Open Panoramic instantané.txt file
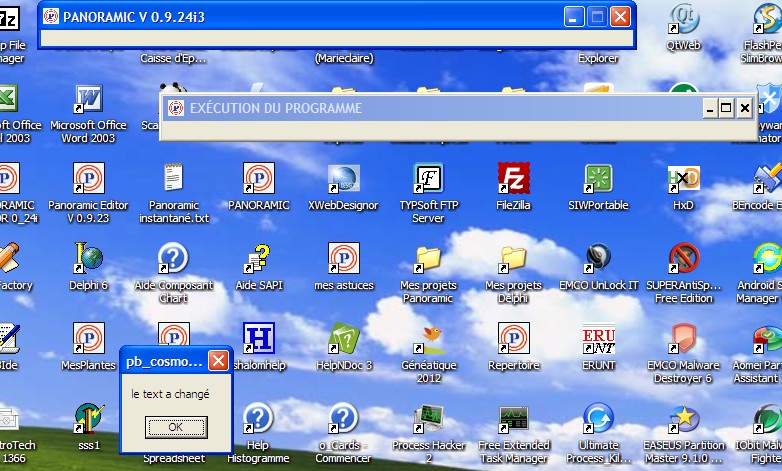Screen dimensions: 782x471 pyautogui.click(x=174, y=178)
